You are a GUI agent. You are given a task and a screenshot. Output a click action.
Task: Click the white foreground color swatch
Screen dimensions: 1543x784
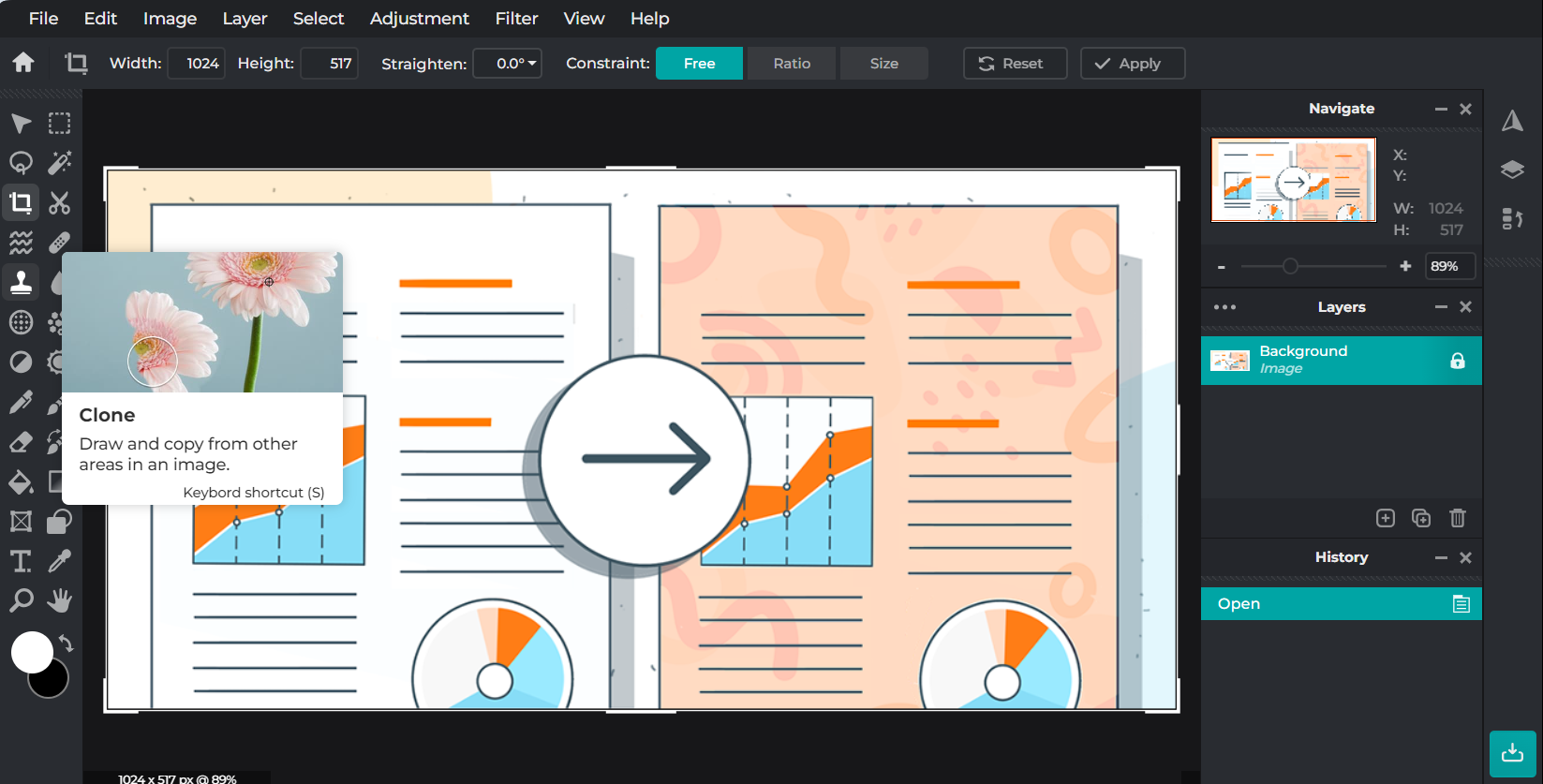click(31, 652)
